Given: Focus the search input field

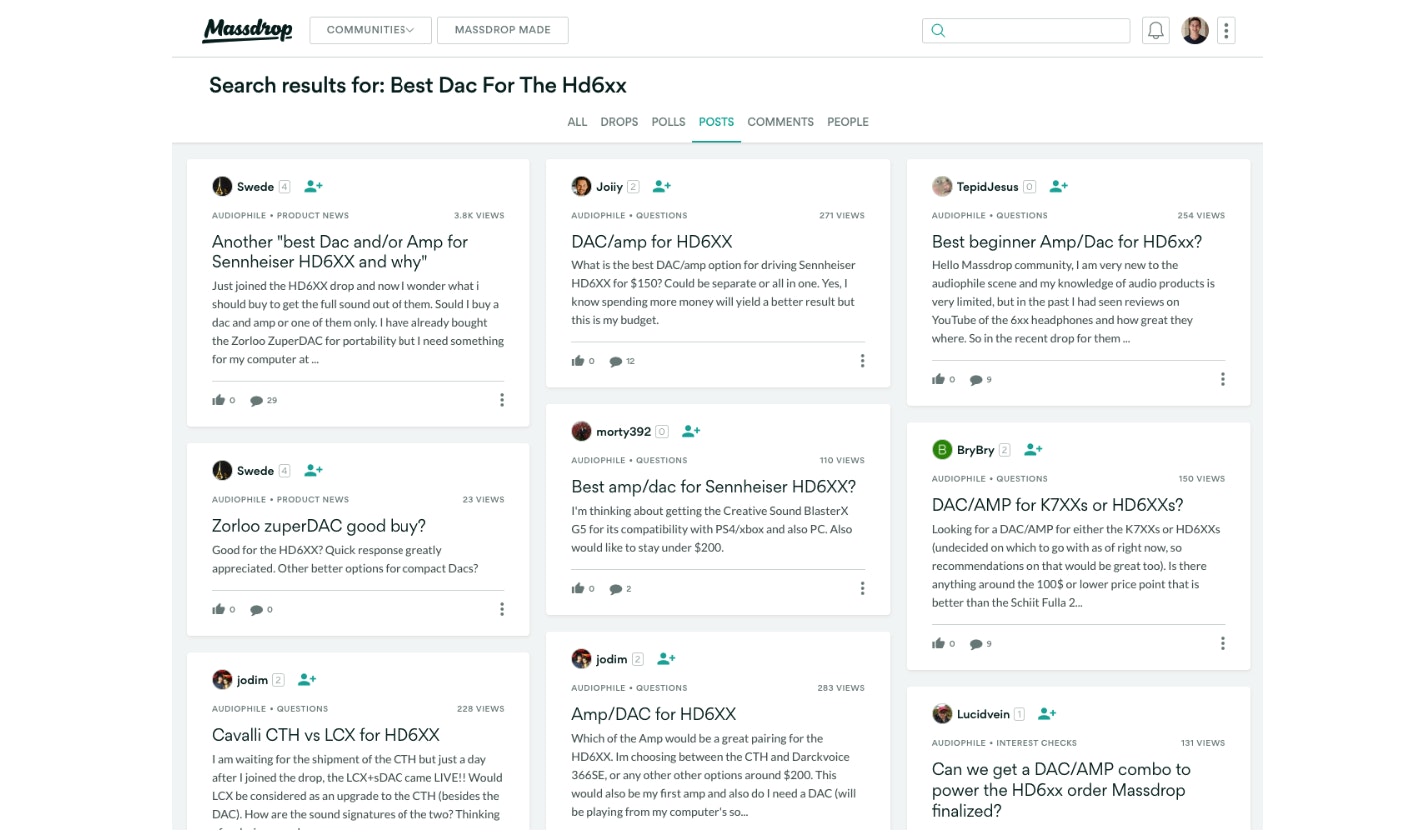Looking at the screenshot, I should coord(1036,30).
